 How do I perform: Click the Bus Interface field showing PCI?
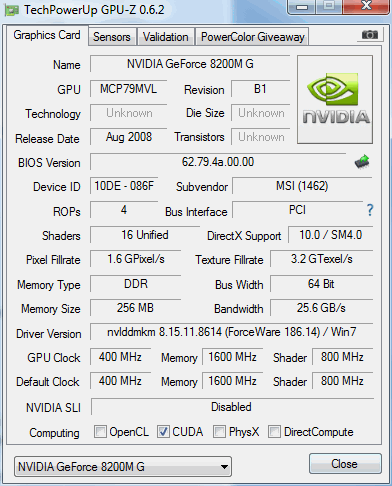tap(297, 210)
